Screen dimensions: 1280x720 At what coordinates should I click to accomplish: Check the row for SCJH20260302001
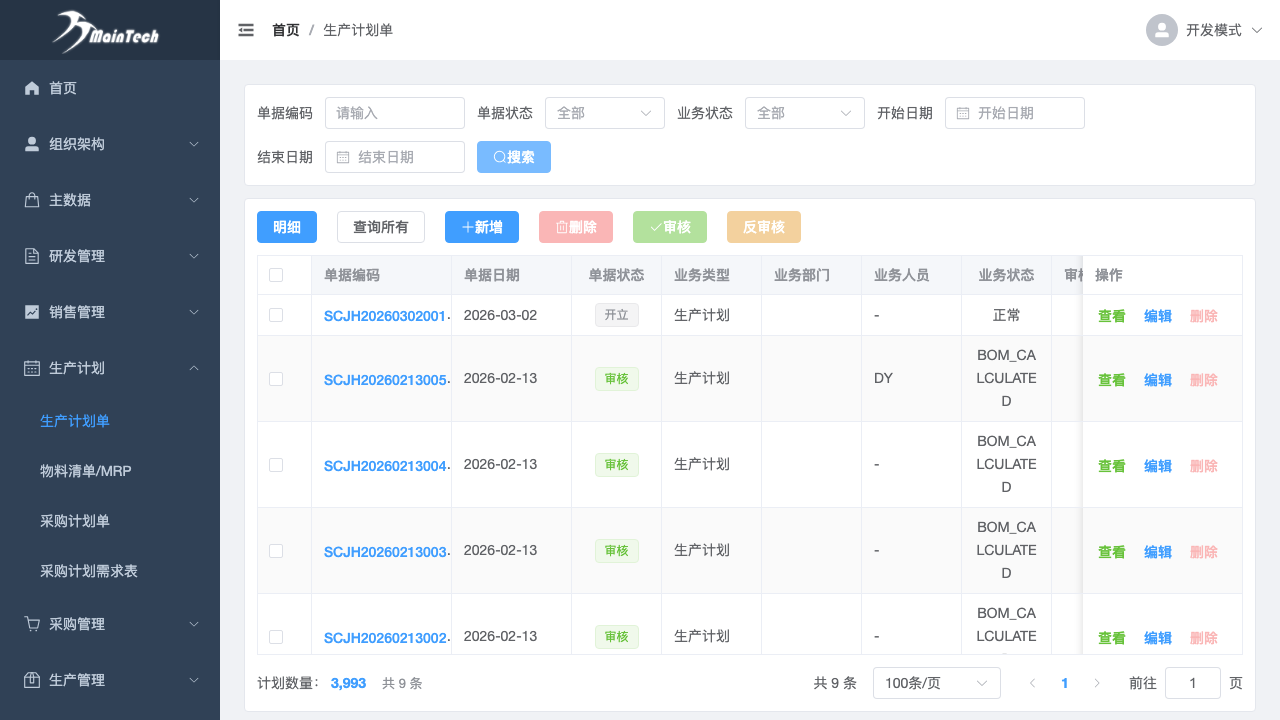pos(276,315)
